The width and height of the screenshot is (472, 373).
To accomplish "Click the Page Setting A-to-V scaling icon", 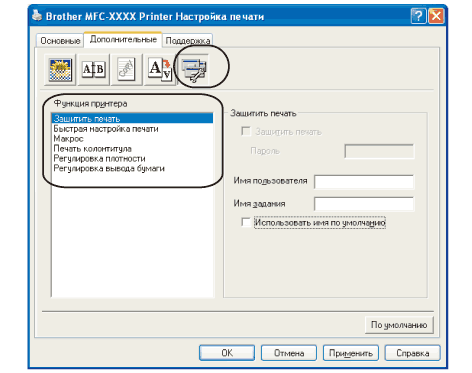I will coord(160,70).
